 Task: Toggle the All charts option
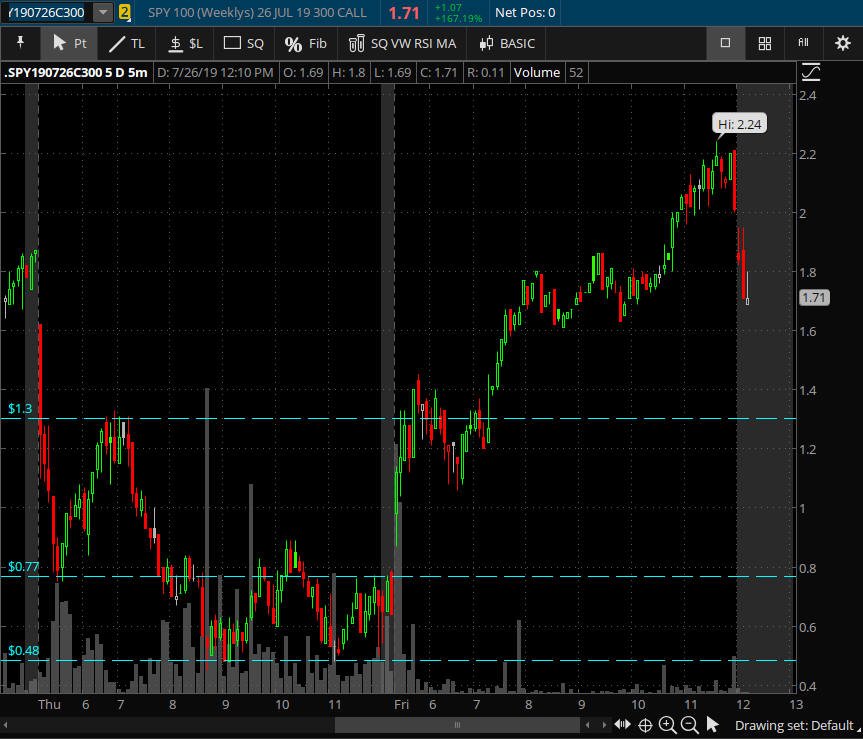pyautogui.click(x=804, y=43)
